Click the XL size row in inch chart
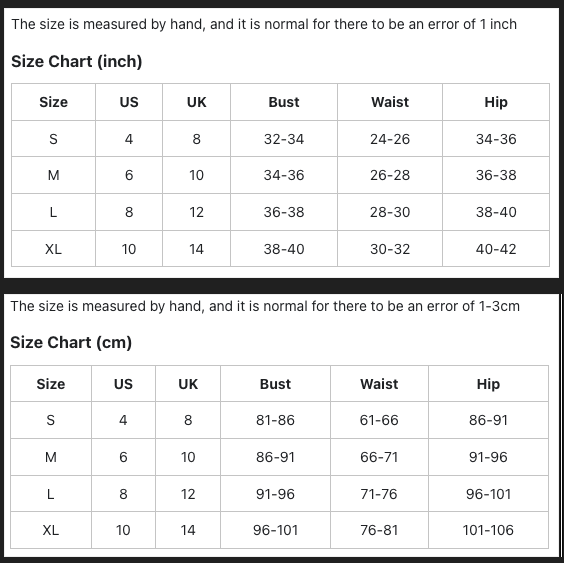Viewport: 564px width, 563px height. pyautogui.click(x=280, y=249)
